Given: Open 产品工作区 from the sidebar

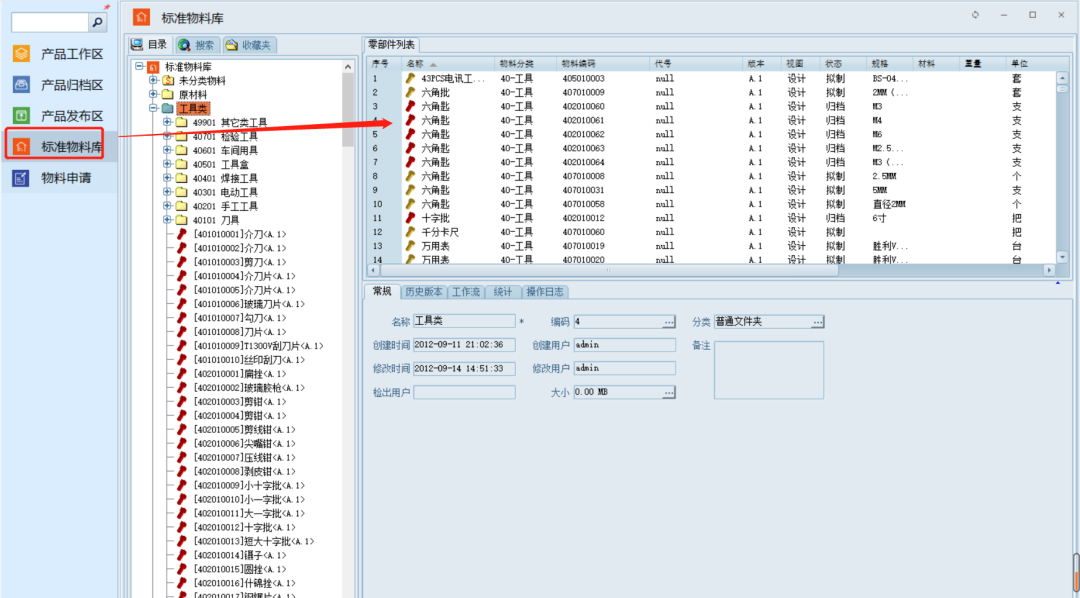Looking at the screenshot, I should pos(71,54).
